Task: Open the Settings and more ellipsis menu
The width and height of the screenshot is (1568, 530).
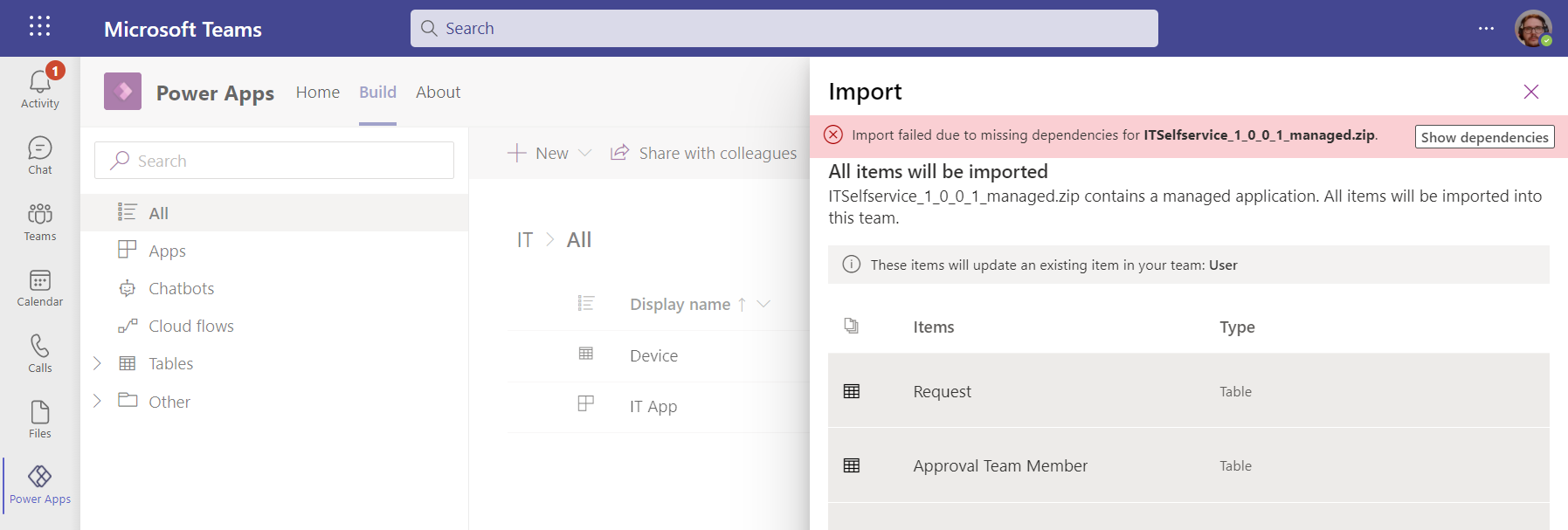Action: pyautogui.click(x=1486, y=29)
